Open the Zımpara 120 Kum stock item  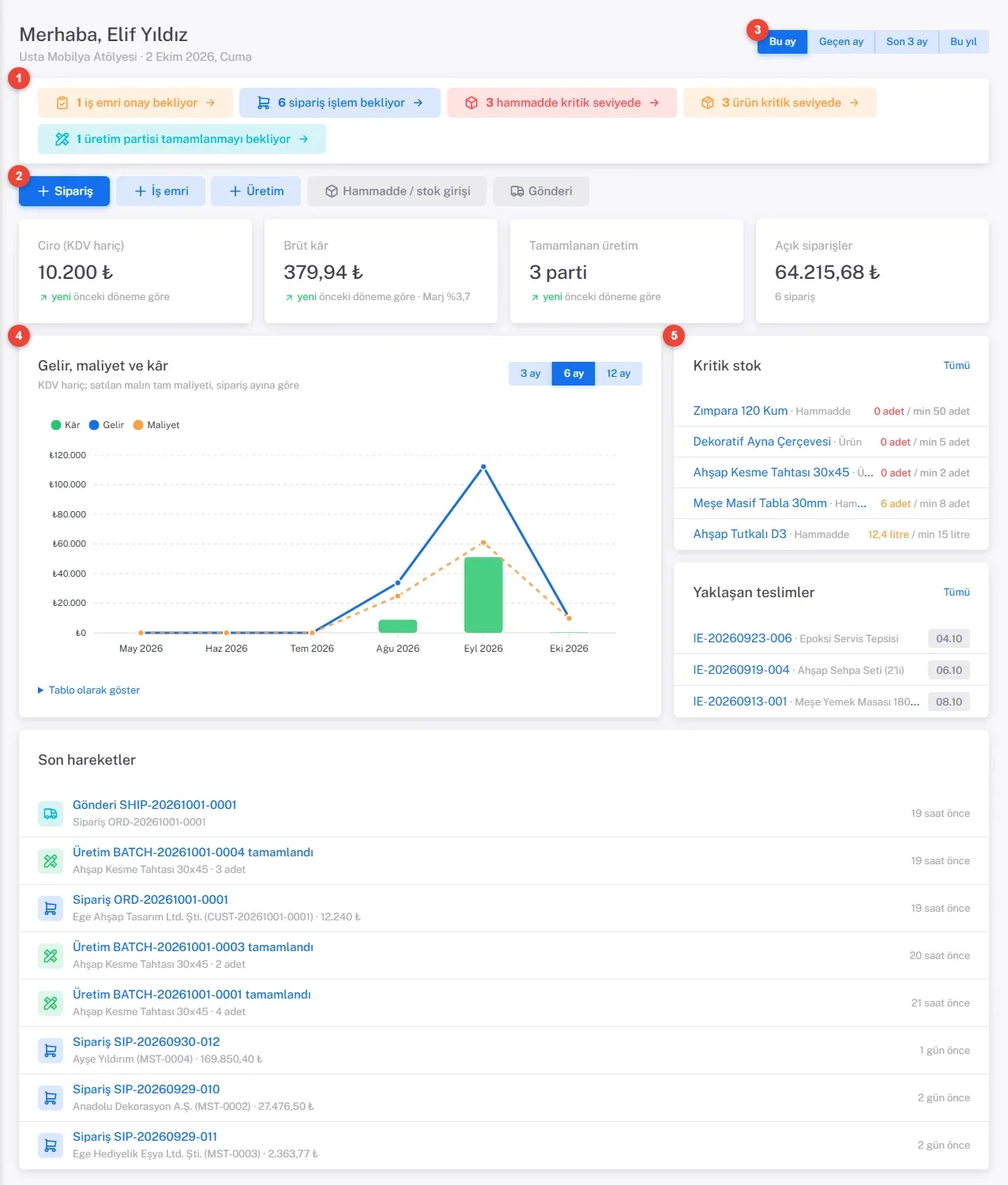click(x=740, y=411)
